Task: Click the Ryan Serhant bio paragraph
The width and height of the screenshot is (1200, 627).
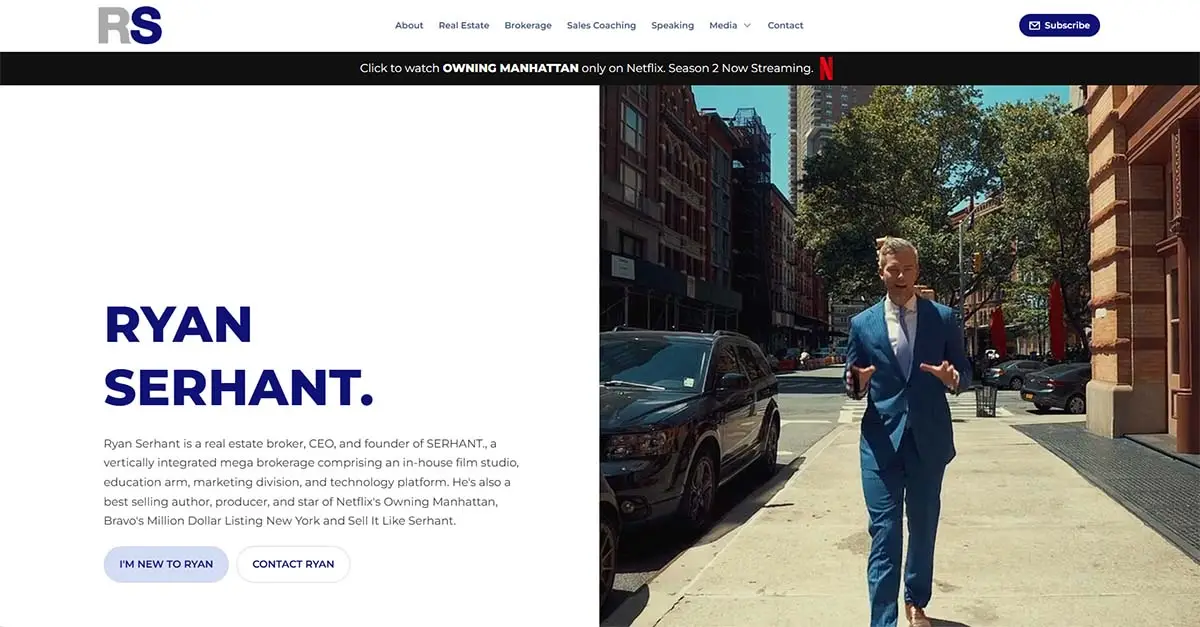Action: 311,482
